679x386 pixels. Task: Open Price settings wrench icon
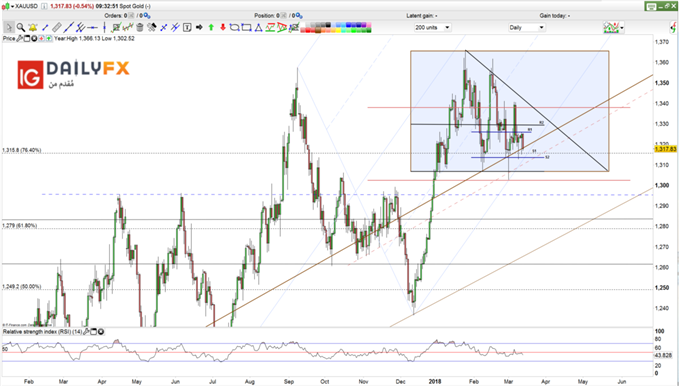coord(19,39)
